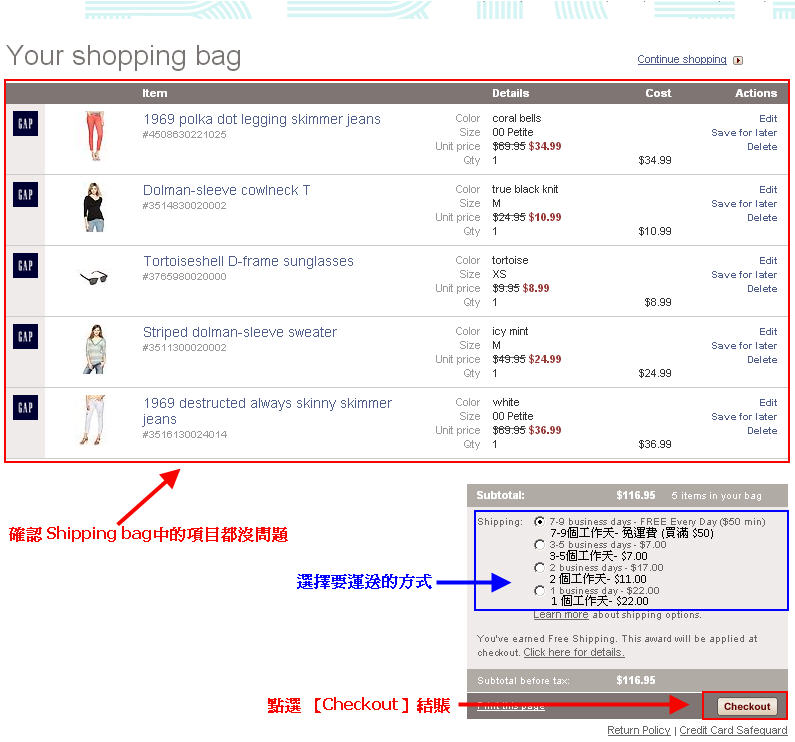Click the $116.95 subtotal before tax value
The width and height of the screenshot is (795, 742).
636,681
